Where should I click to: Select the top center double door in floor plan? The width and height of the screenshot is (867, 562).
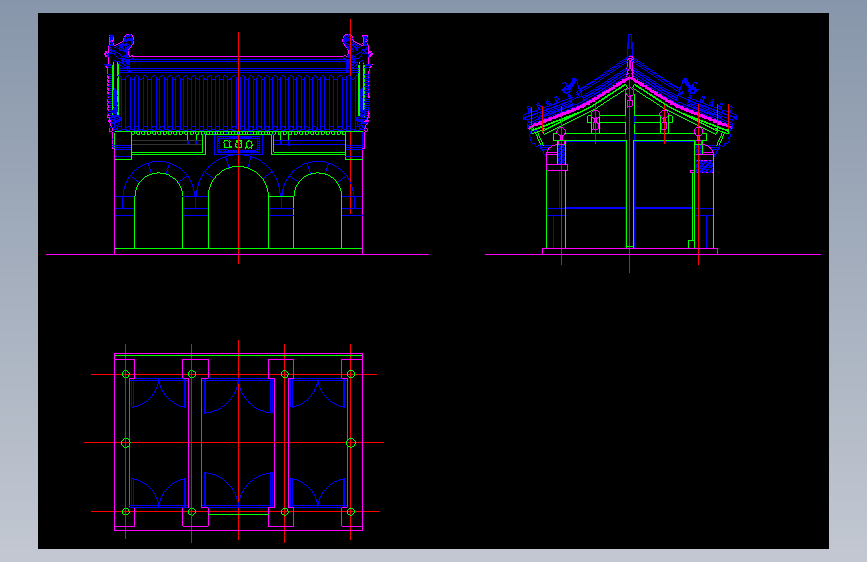tap(238, 396)
